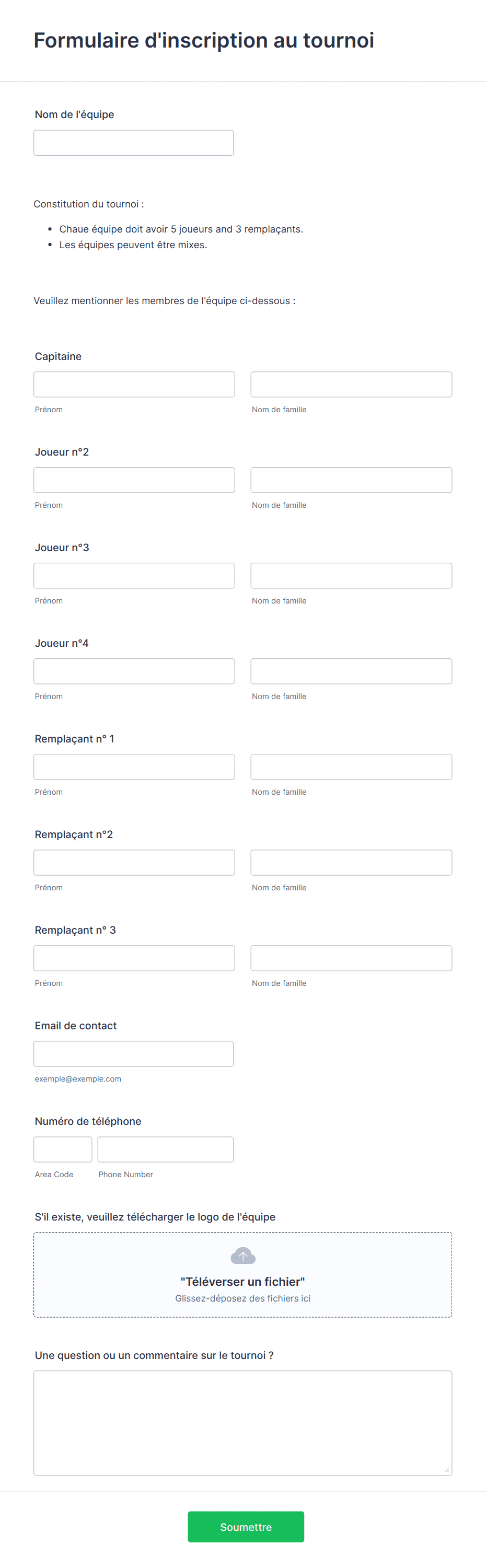Screen dimensions: 486x1568
Task: Click the Soumettre button
Action: point(246,1527)
